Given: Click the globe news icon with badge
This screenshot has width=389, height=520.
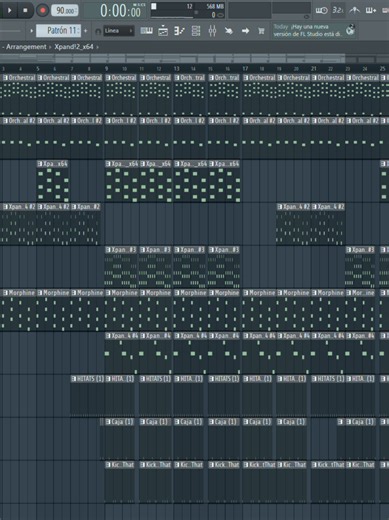Looking at the screenshot, I should [350, 30].
